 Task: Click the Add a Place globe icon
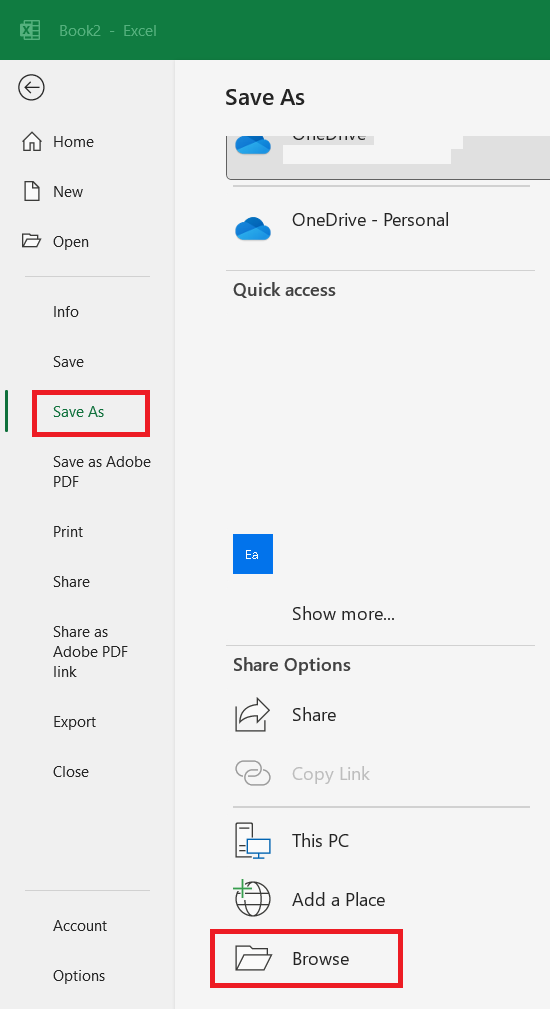pos(252,898)
